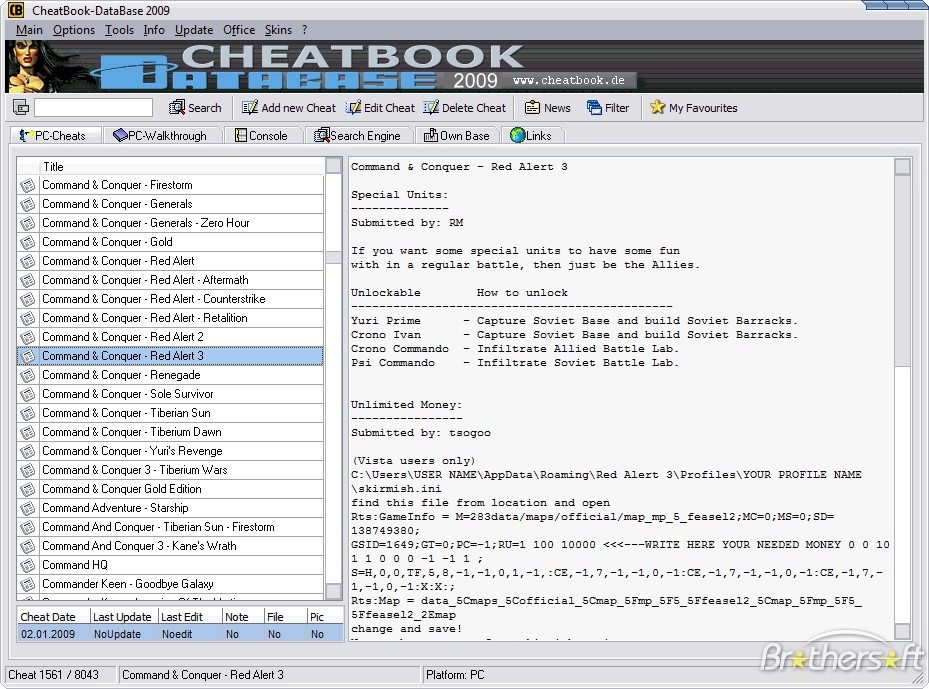Click icon beside Command HQ
Viewport: 929px width, 689px height.
(27, 565)
